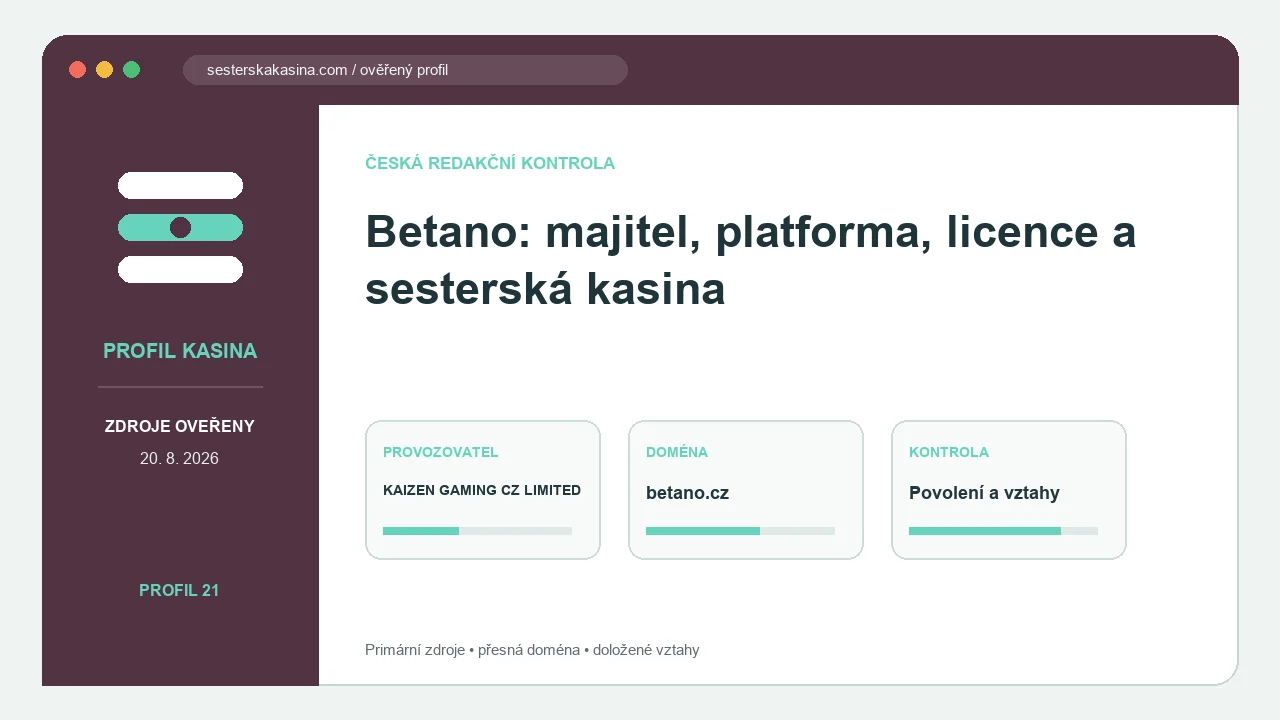Open the DOMÉNA card
This screenshot has width=1280, height=720.
(x=746, y=490)
